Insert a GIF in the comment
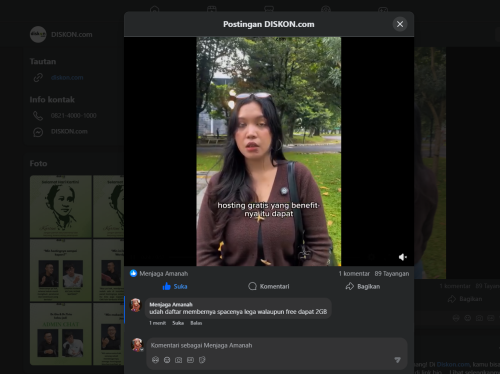This screenshot has width=500, height=374. click(190, 360)
